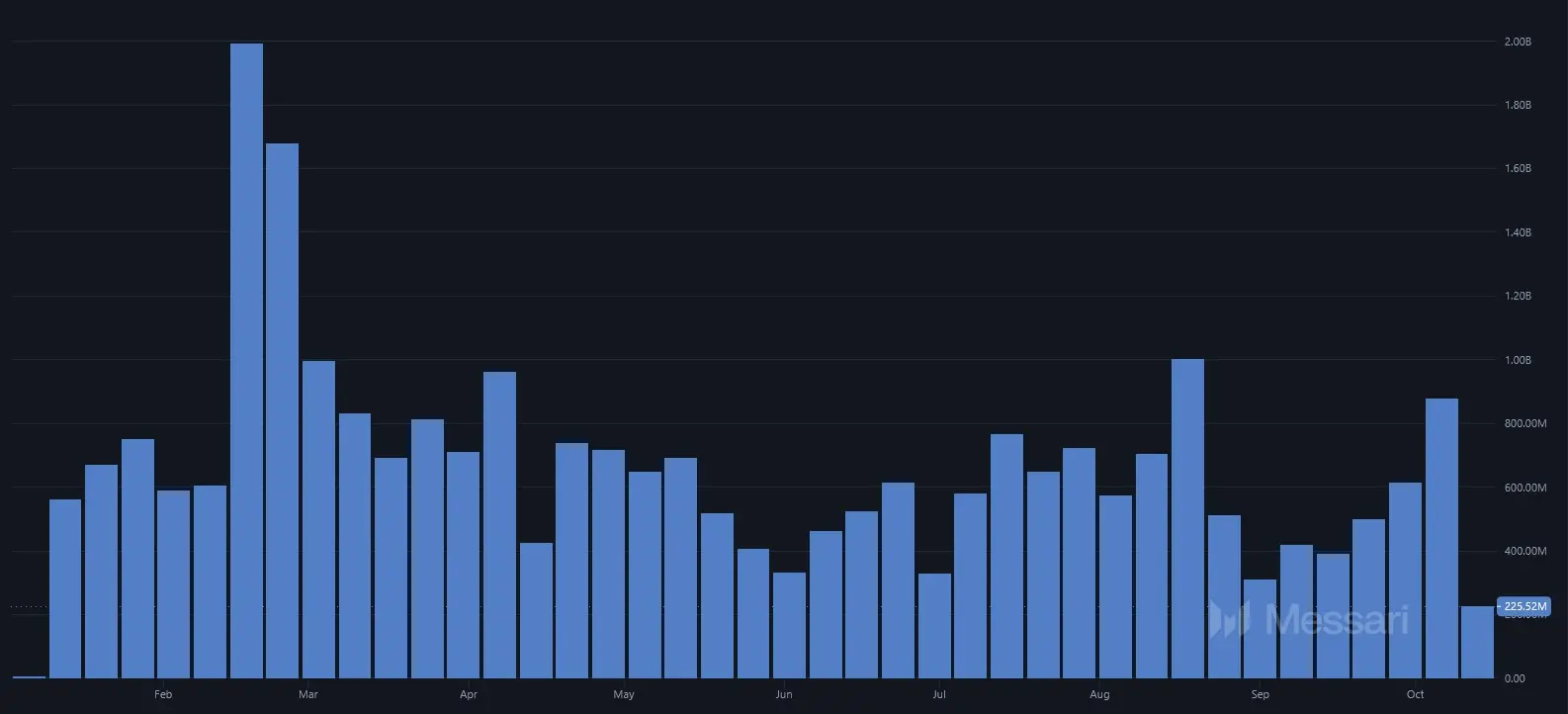Image resolution: width=1568 pixels, height=714 pixels.
Task: Click the Feb label on the x-axis
Action: pyautogui.click(x=163, y=694)
